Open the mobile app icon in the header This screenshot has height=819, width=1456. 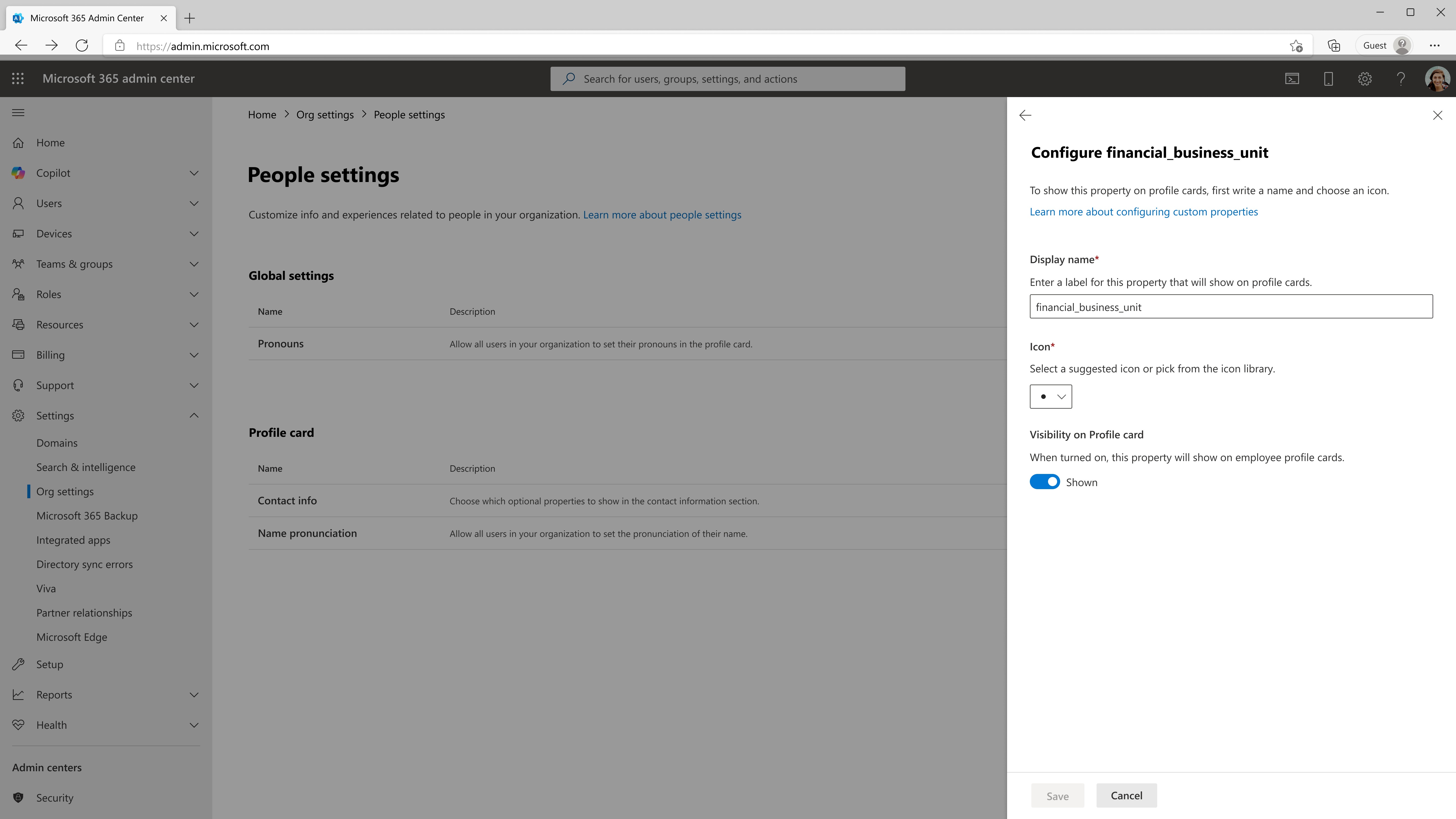coord(1328,79)
